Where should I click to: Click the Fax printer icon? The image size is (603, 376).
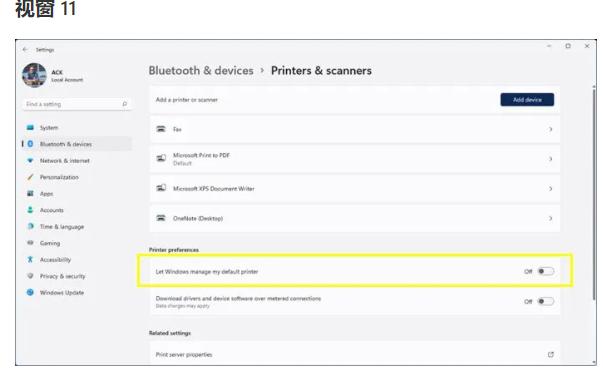(x=161, y=129)
